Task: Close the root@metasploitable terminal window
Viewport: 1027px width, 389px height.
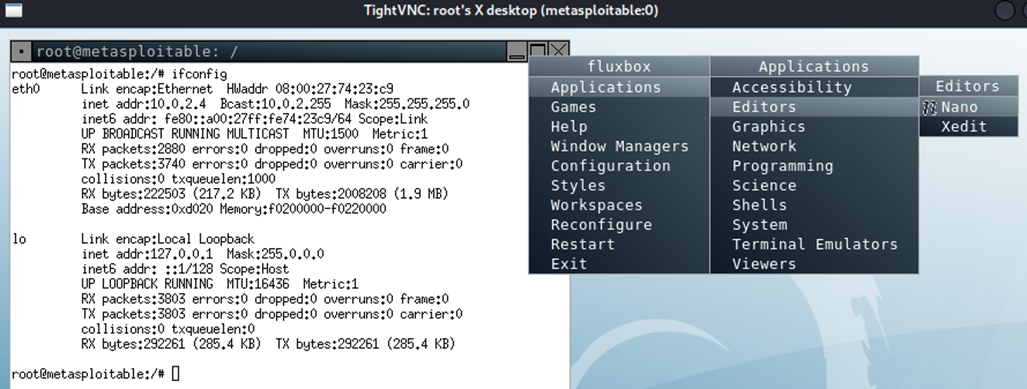Action: [558, 51]
